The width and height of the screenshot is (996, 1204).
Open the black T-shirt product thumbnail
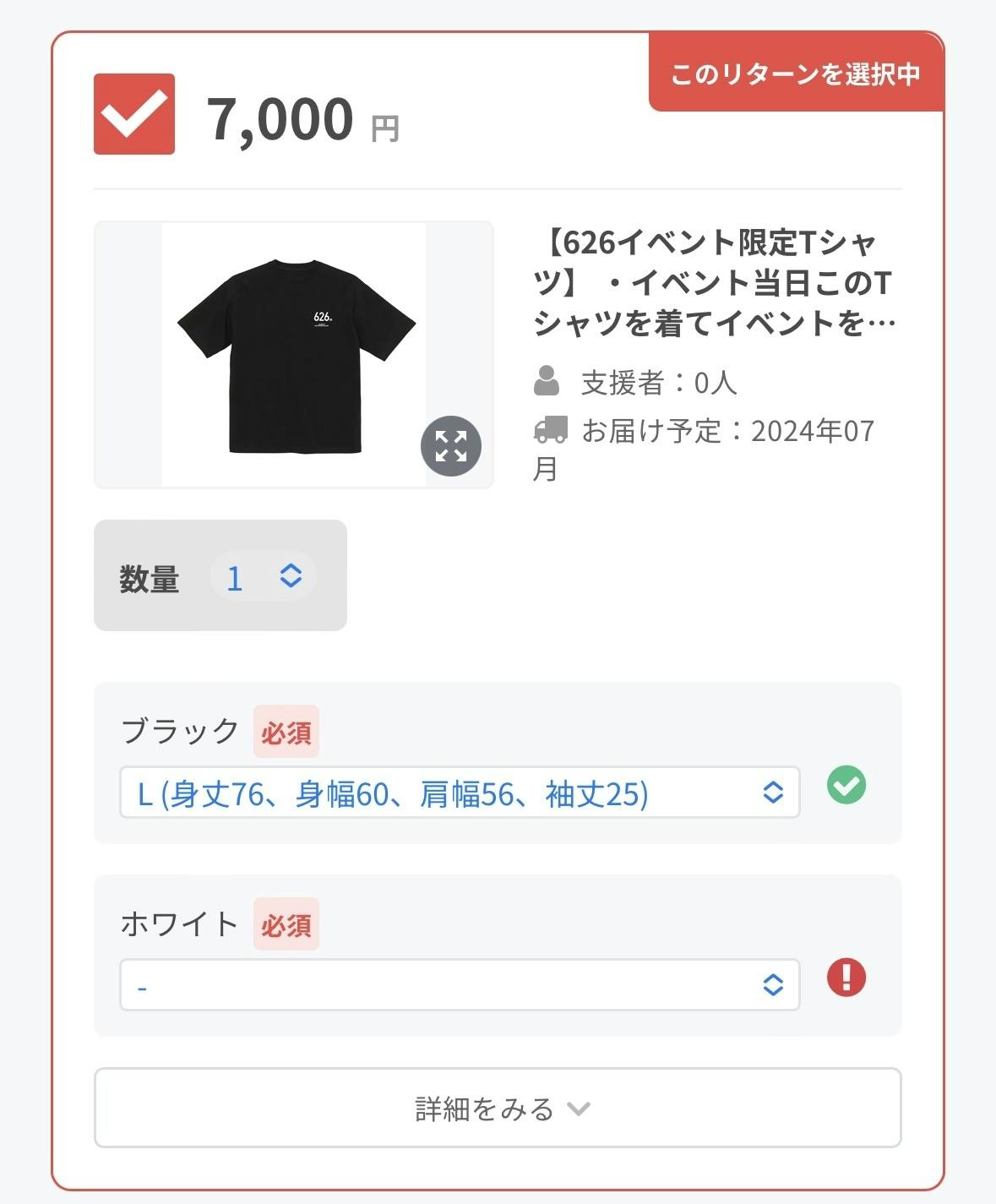pyautogui.click(x=294, y=355)
